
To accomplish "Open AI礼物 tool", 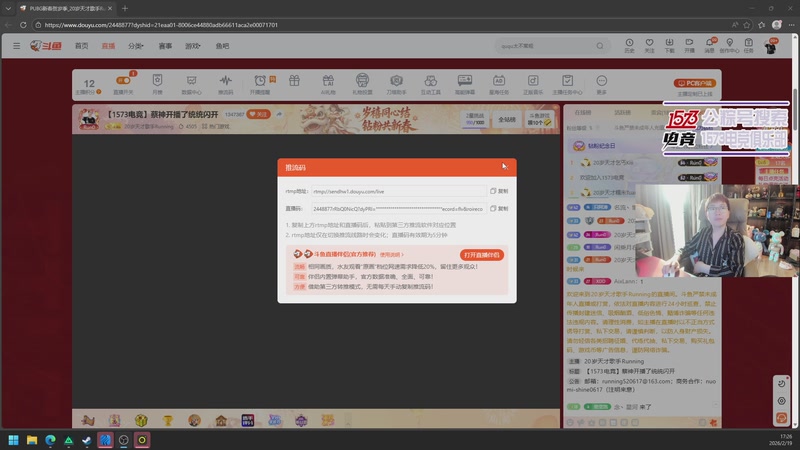I will click(x=328, y=84).
